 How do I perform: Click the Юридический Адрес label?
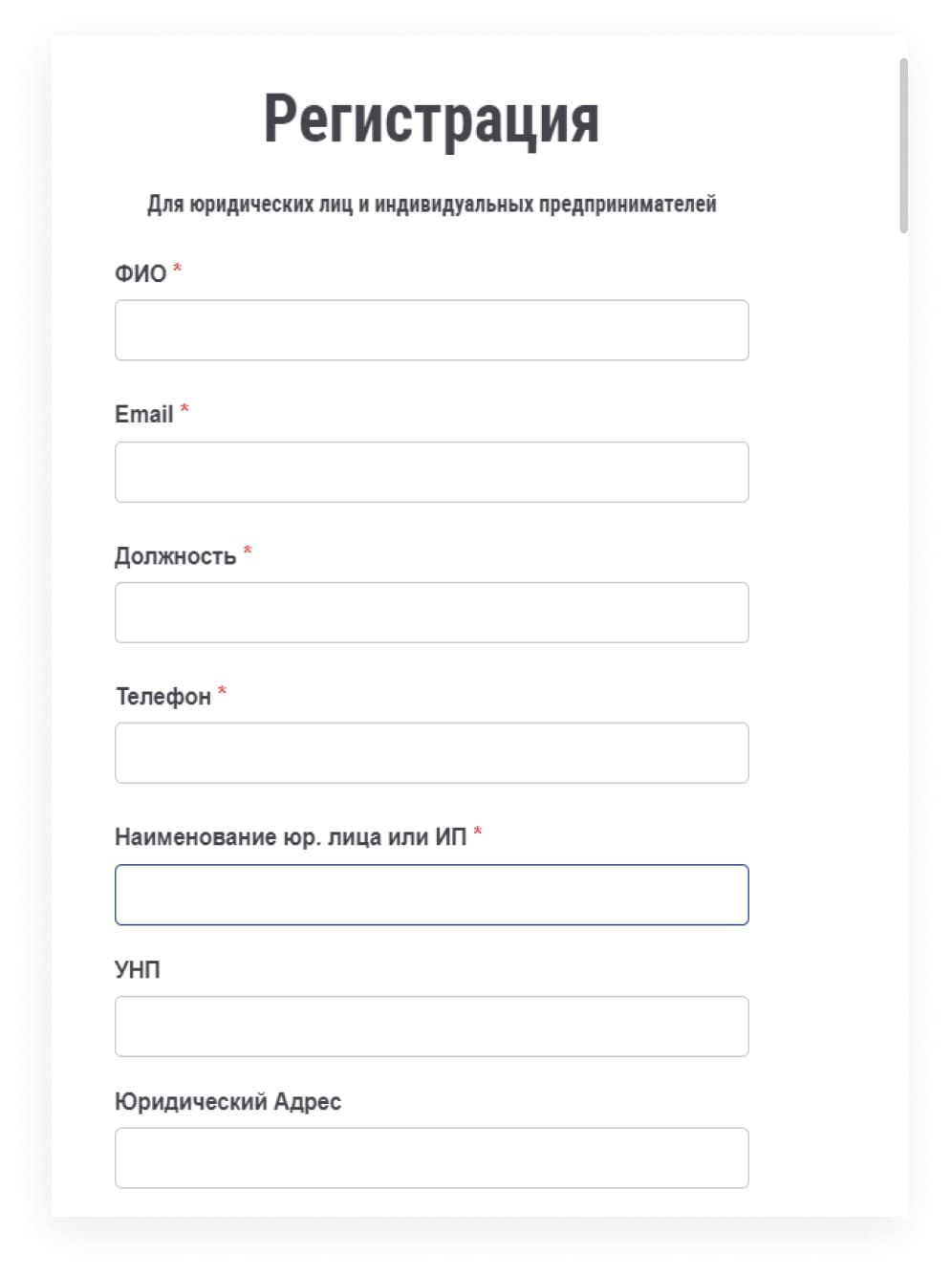click(227, 1101)
